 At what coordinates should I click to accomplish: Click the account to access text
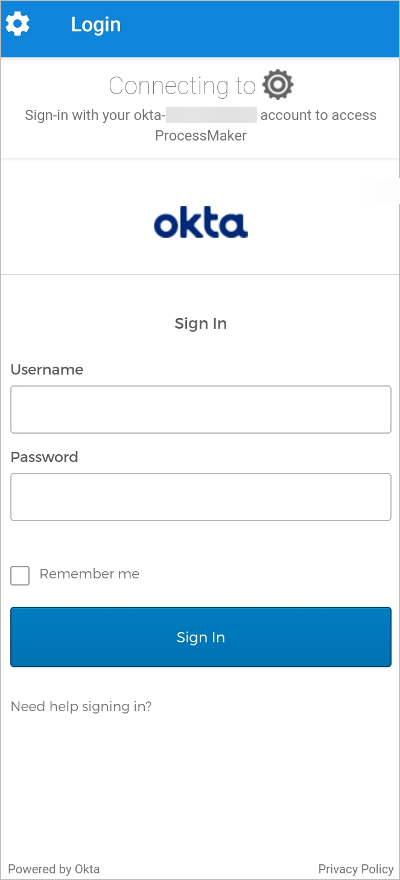coord(318,116)
